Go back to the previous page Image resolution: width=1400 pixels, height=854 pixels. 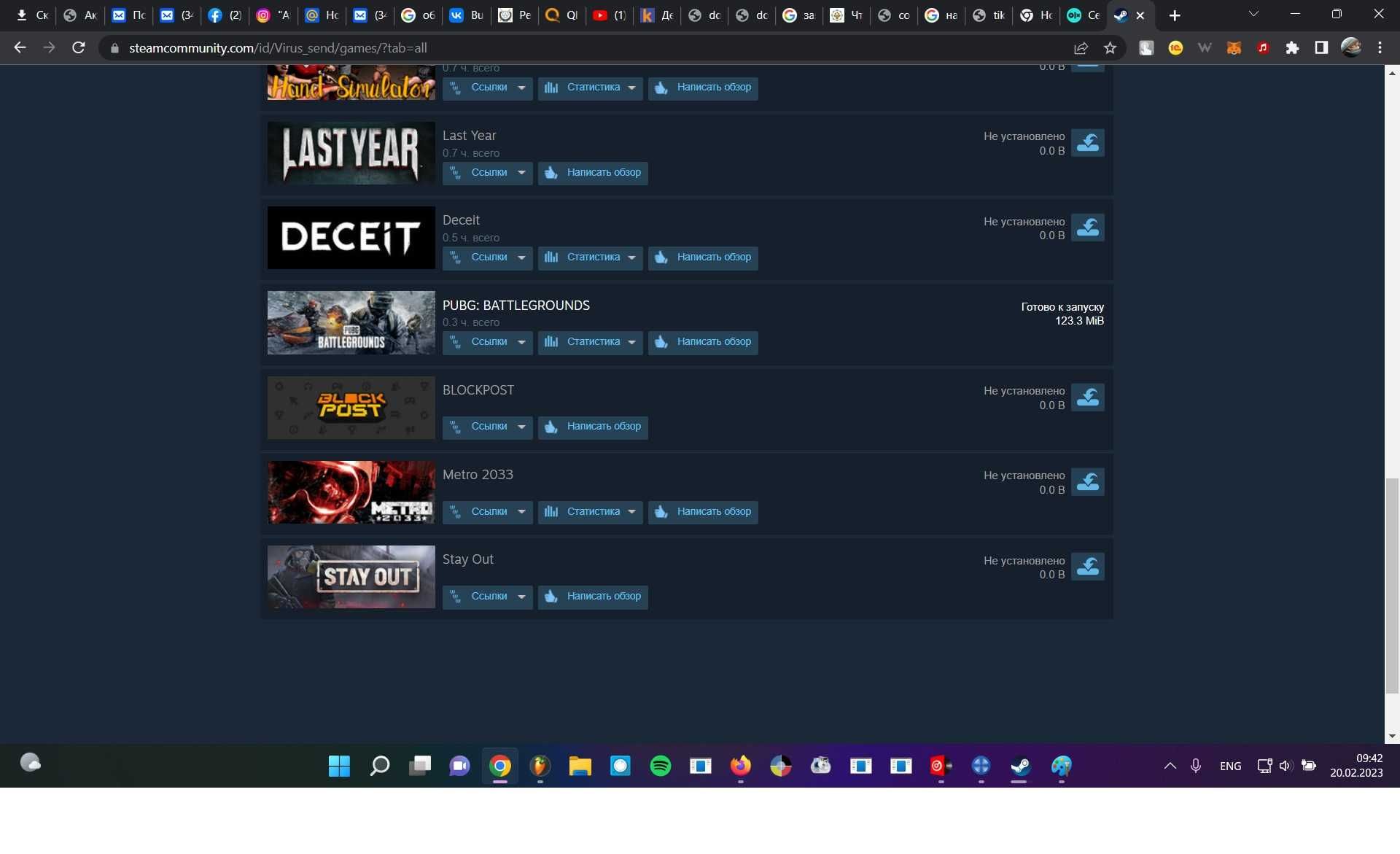pos(20,48)
